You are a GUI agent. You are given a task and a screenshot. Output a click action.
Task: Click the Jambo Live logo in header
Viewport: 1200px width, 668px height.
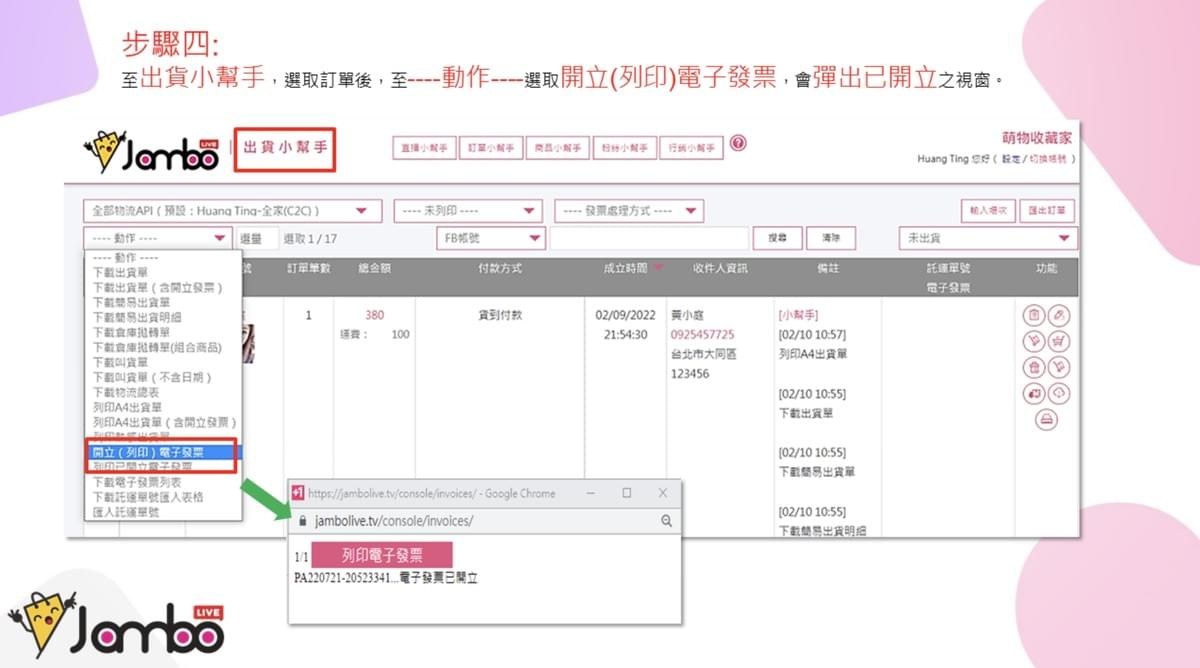(x=151, y=150)
